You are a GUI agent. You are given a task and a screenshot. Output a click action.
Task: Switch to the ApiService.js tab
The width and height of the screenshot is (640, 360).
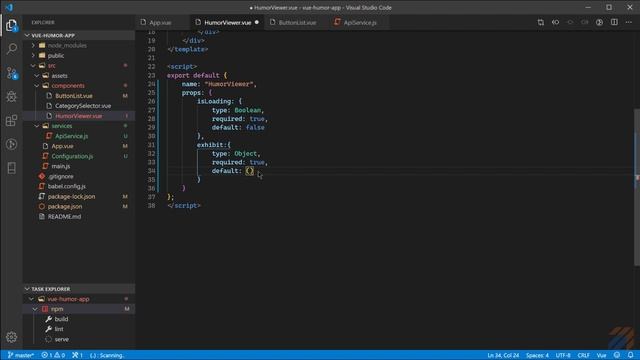(x=360, y=22)
